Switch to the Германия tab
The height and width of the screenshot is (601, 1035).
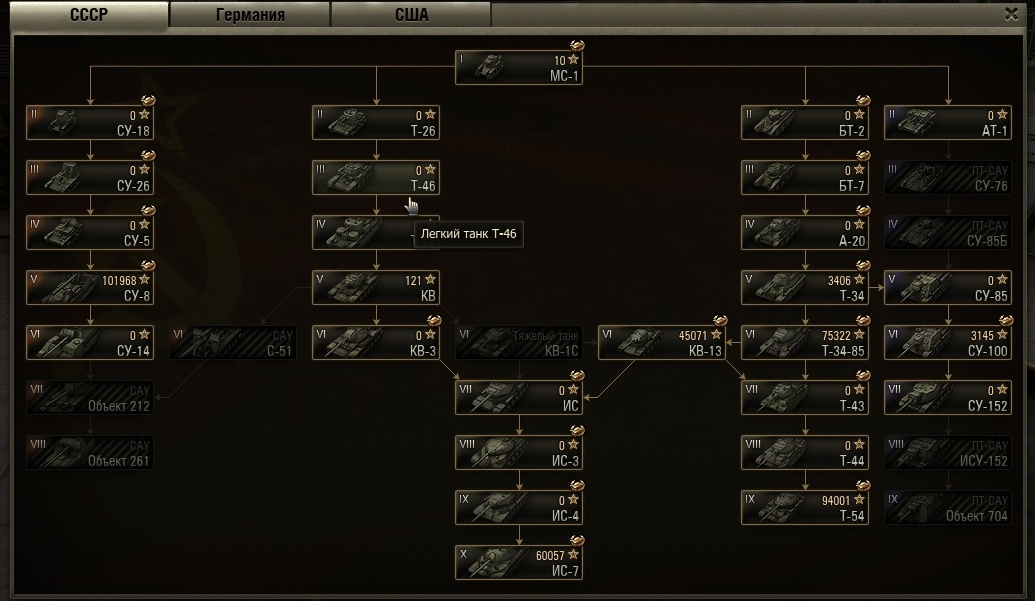[250, 15]
